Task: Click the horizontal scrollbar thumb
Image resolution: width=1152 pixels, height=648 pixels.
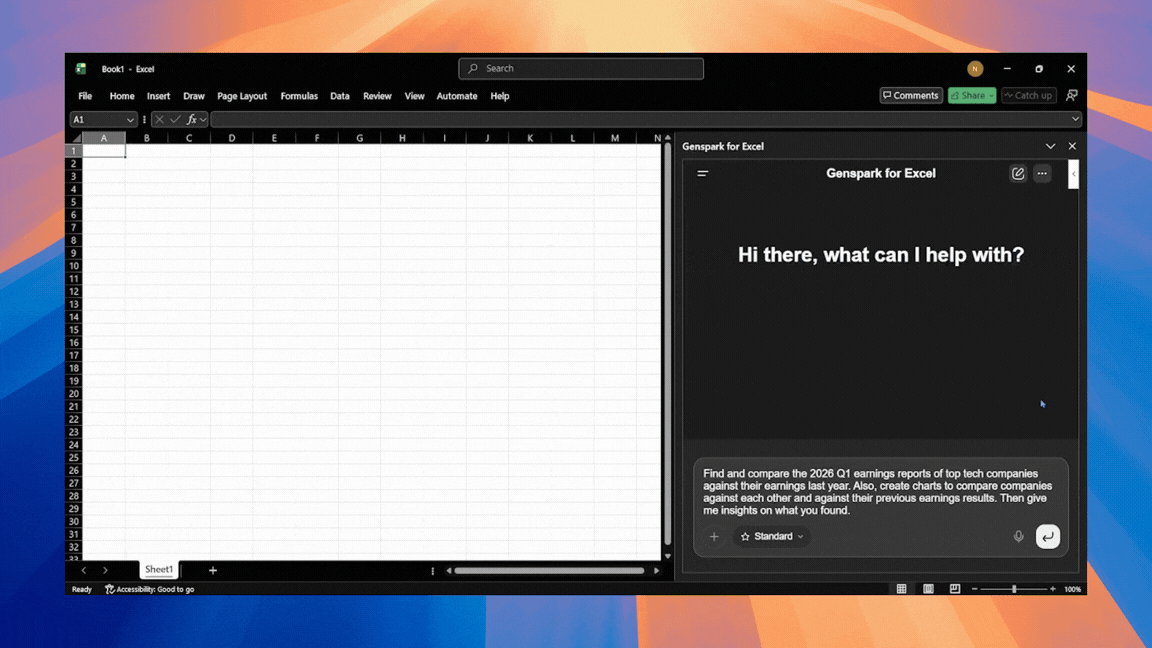Action: click(550, 570)
